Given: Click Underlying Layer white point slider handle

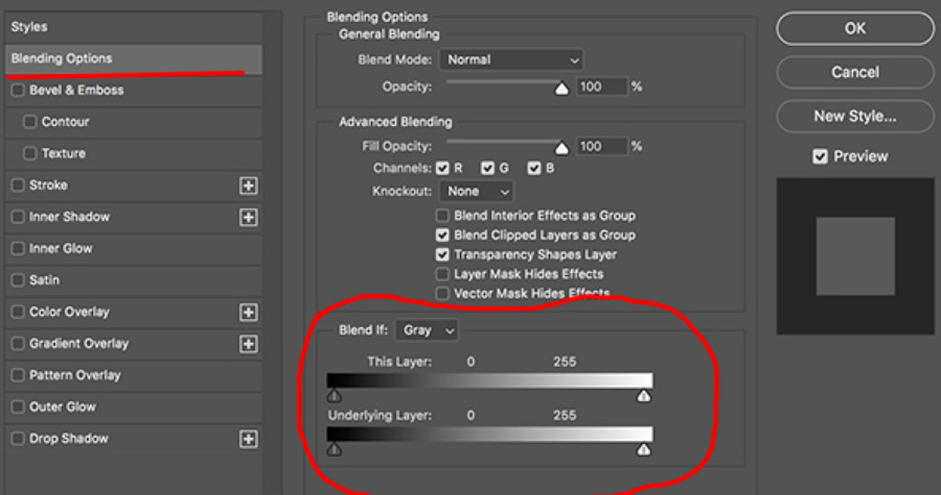Looking at the screenshot, I should click(644, 449).
